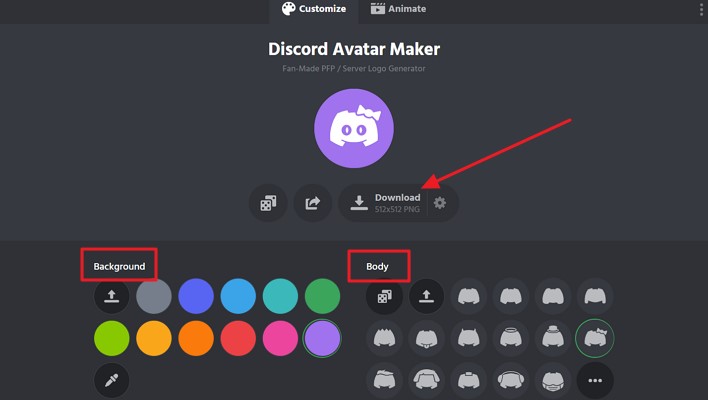708x400 pixels.
Task: Upload a custom background image
Action: (x=112, y=296)
